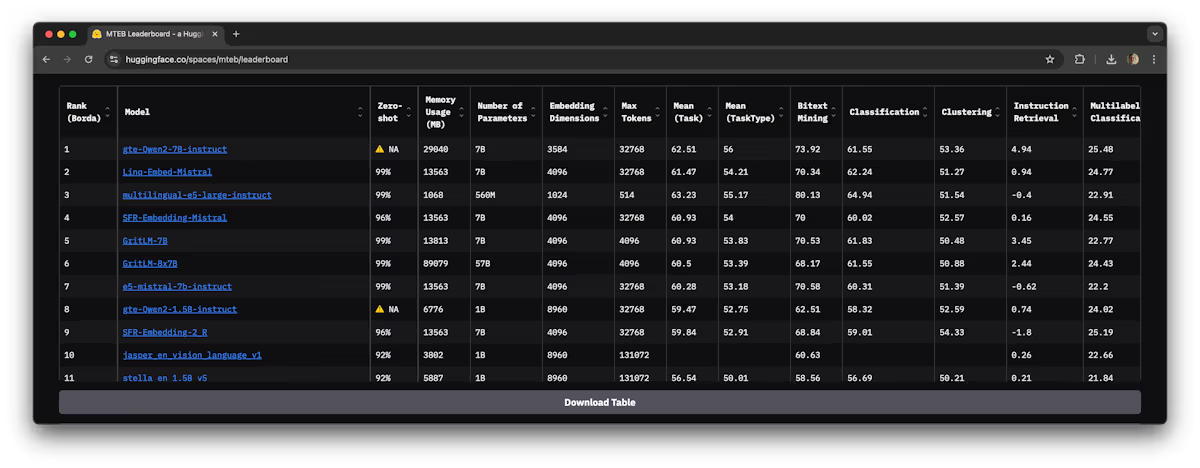
Task: Open the multilingual-e5-large-instruct model link
Action: point(197,195)
